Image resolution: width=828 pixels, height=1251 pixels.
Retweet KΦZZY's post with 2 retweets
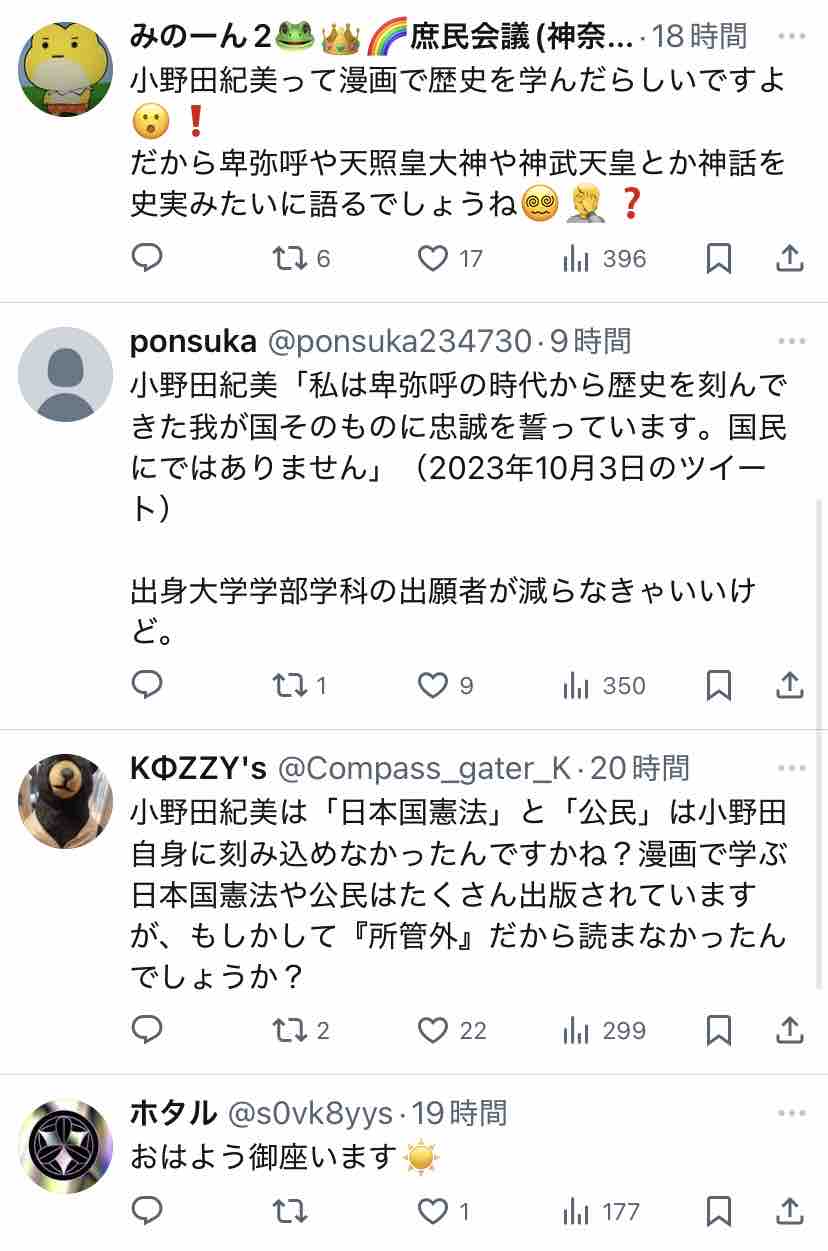click(291, 1030)
